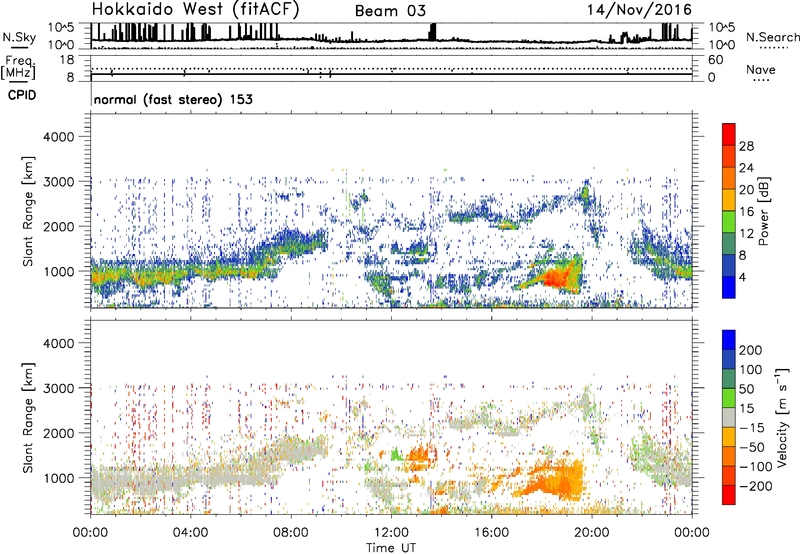Click the "12:00" time tick label
Screen dimensions: 800x554
[x=391, y=533]
